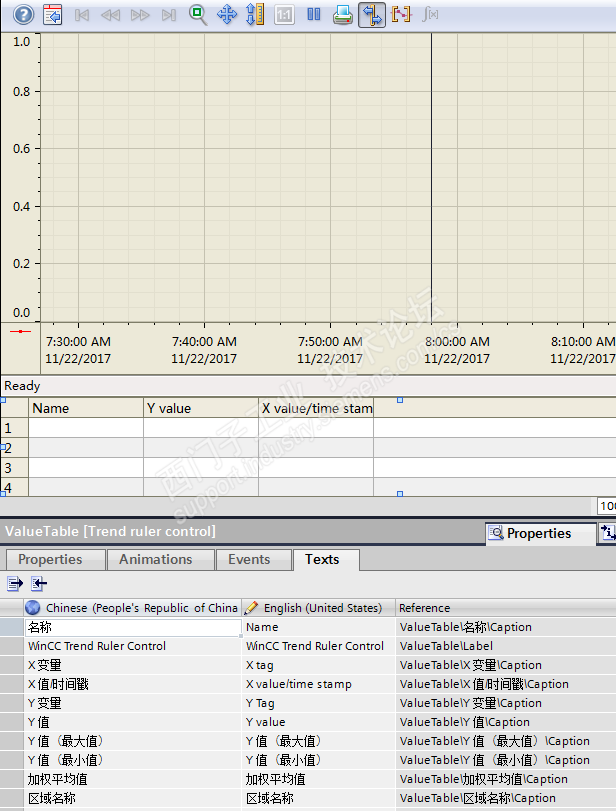
Task: Select the English cell 'Y Tag'
Action: click(x=319, y=703)
